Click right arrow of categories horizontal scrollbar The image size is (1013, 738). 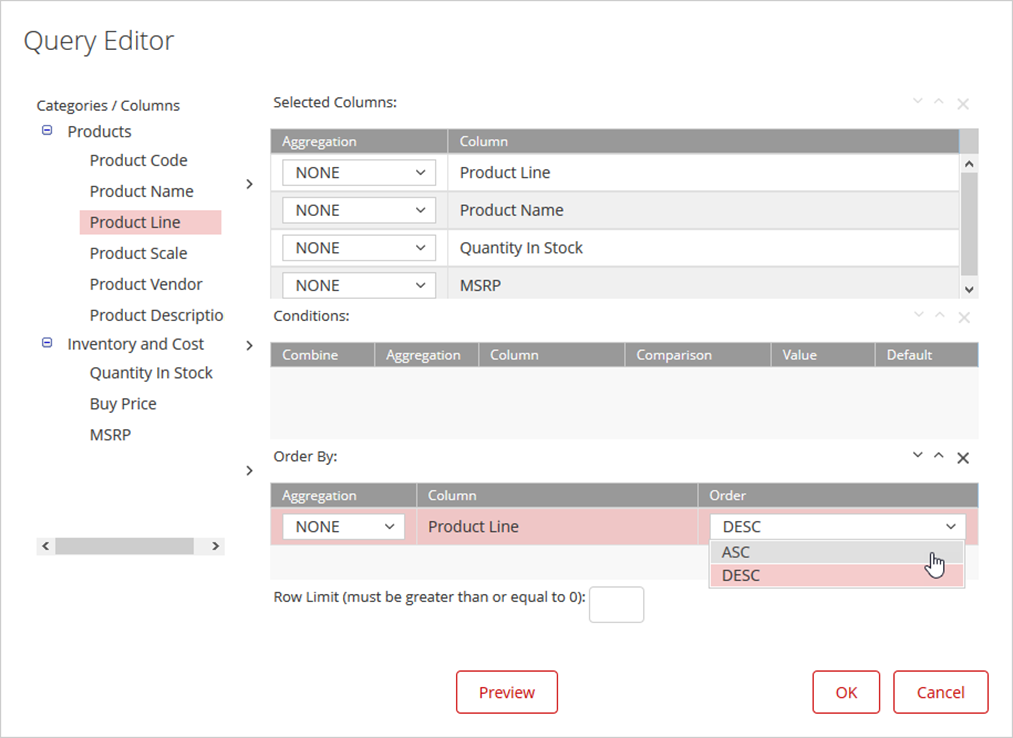(215, 546)
